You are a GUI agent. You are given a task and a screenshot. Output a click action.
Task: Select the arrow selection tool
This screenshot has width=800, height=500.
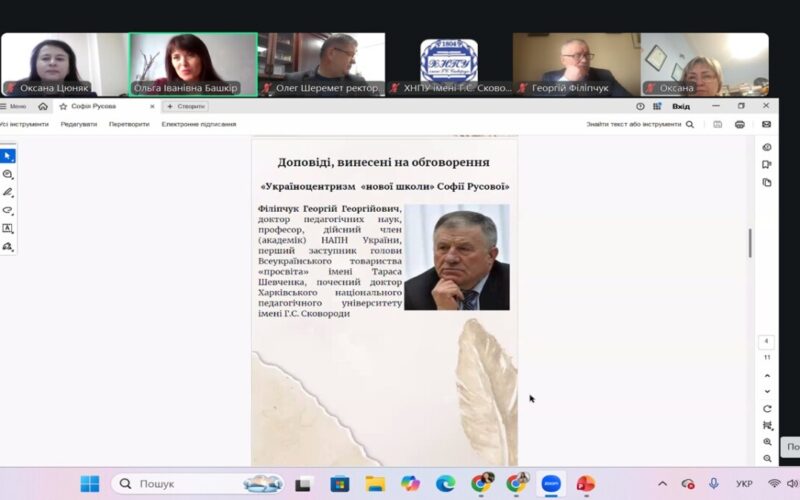(8, 156)
